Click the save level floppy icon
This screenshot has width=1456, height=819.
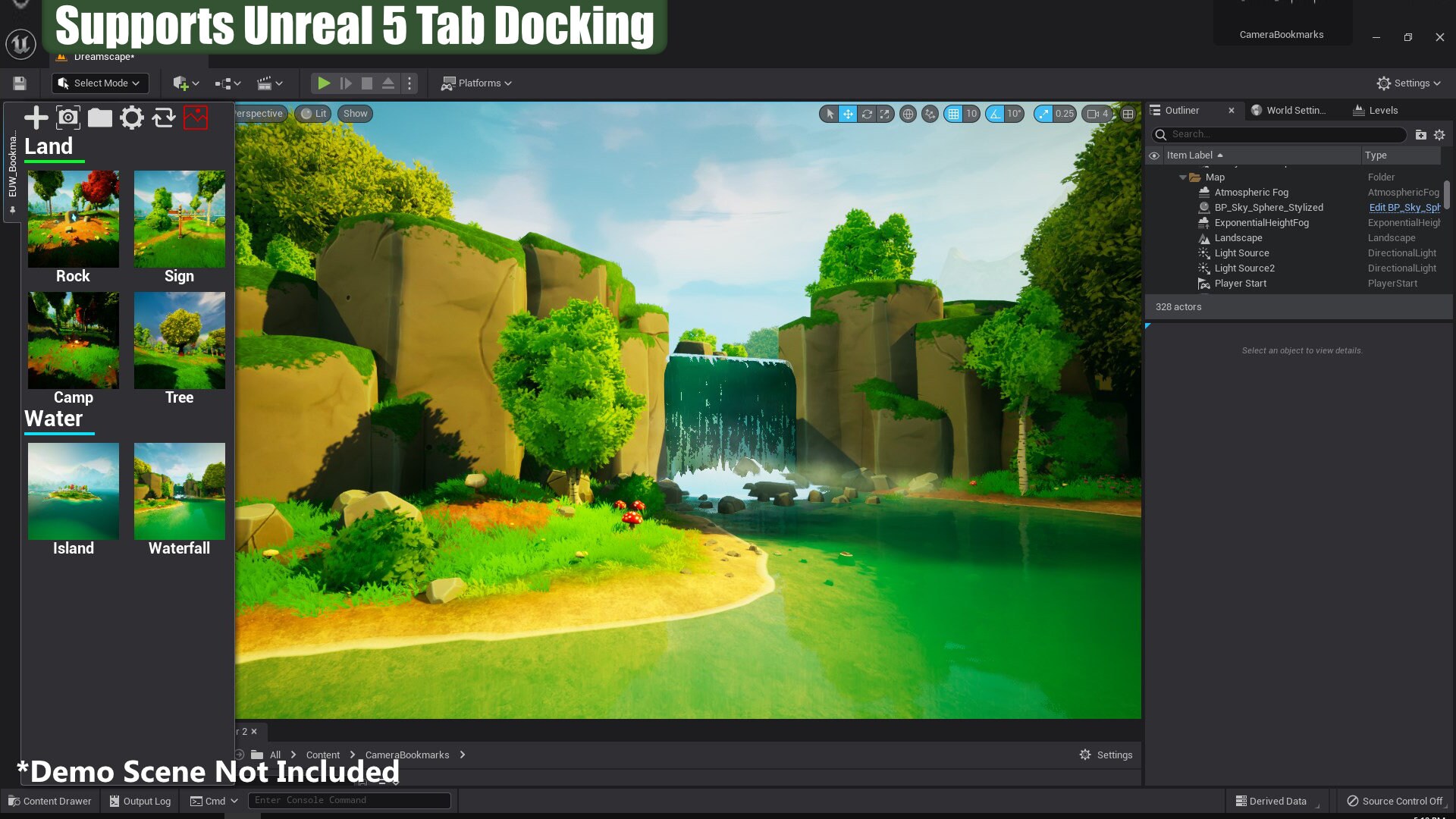click(x=20, y=83)
